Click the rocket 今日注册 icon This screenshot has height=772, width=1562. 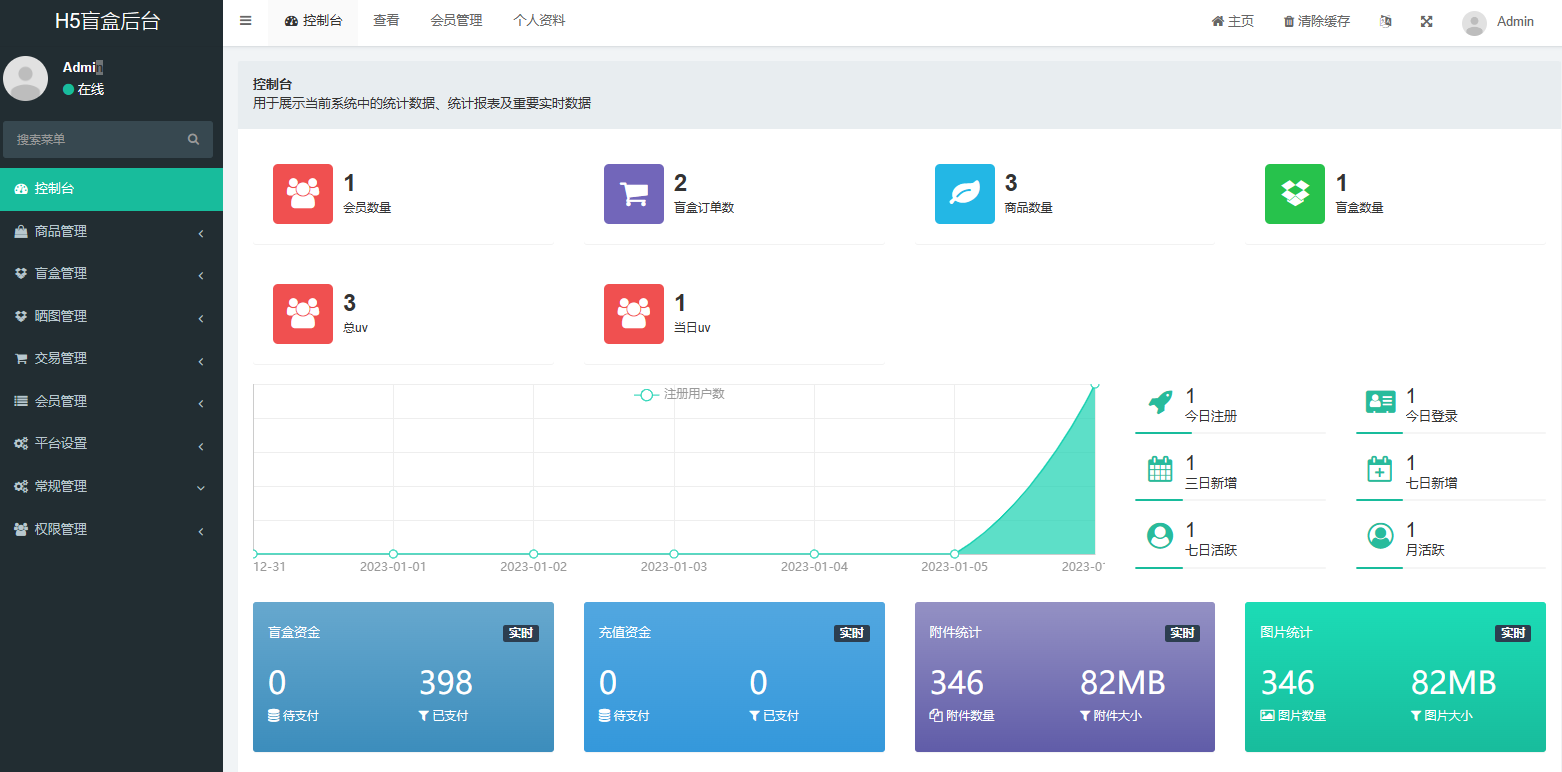pyautogui.click(x=1160, y=403)
